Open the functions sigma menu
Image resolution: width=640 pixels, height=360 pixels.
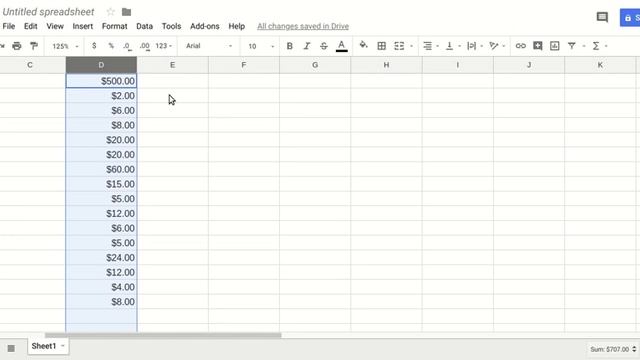tap(596, 46)
